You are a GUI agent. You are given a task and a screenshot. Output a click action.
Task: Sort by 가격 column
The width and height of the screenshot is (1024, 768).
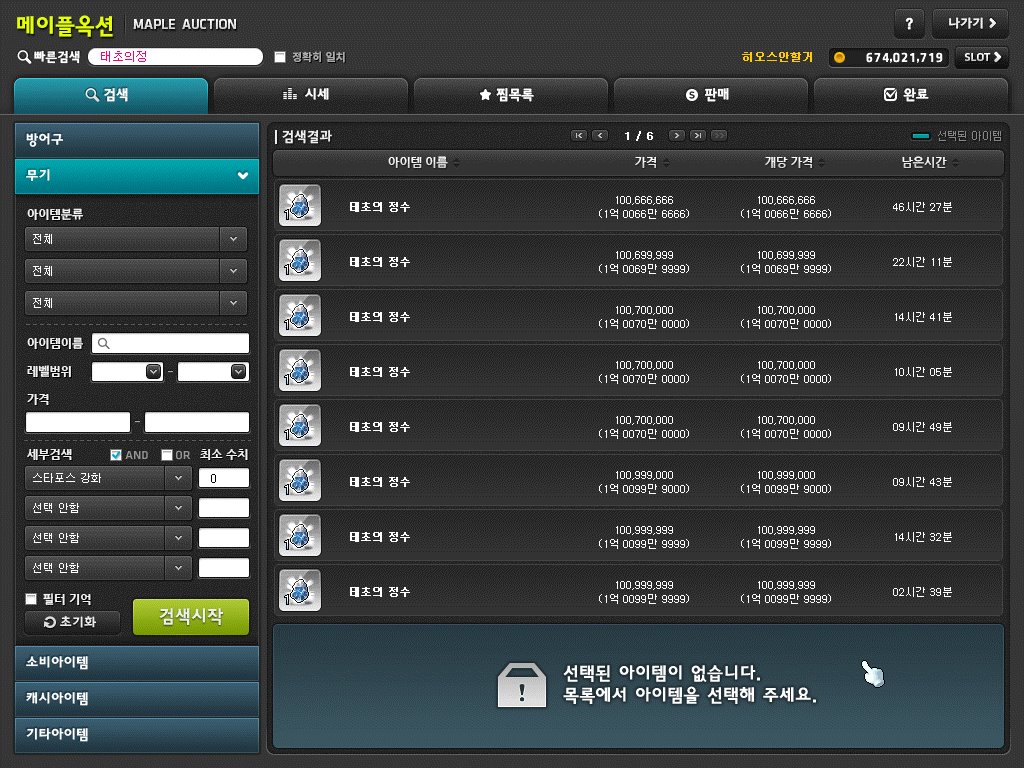click(x=652, y=163)
